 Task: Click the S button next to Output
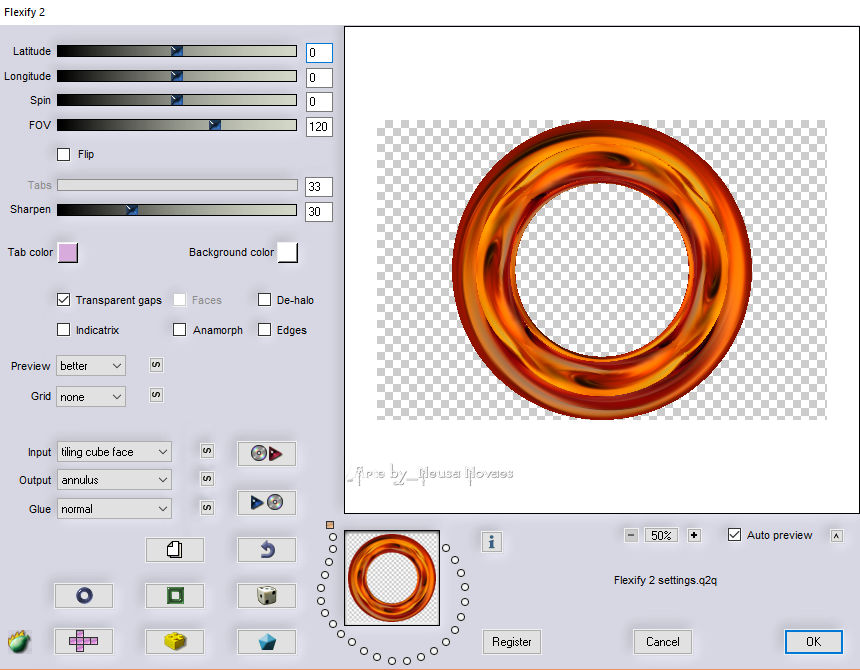(x=207, y=479)
